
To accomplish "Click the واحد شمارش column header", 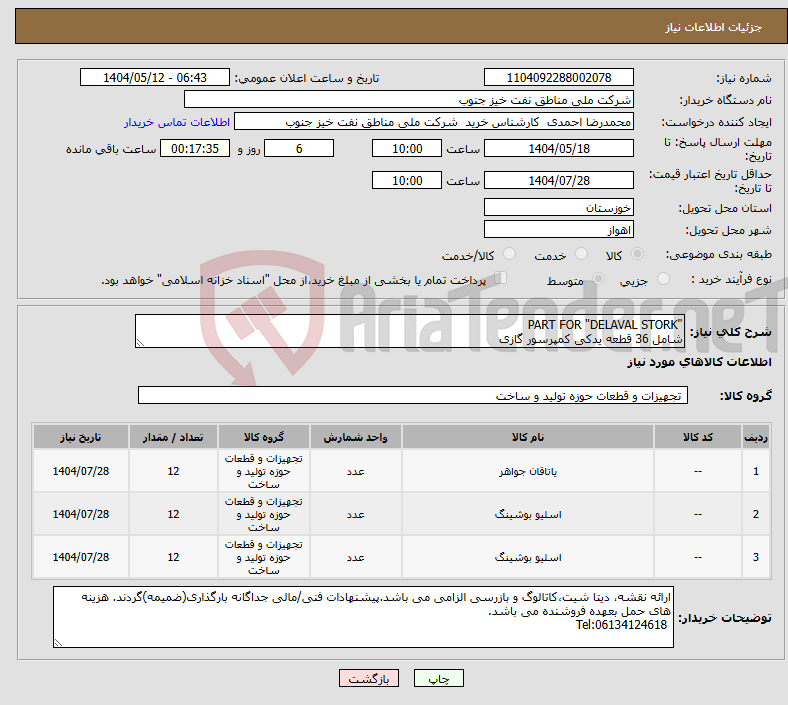I will pos(355,437).
